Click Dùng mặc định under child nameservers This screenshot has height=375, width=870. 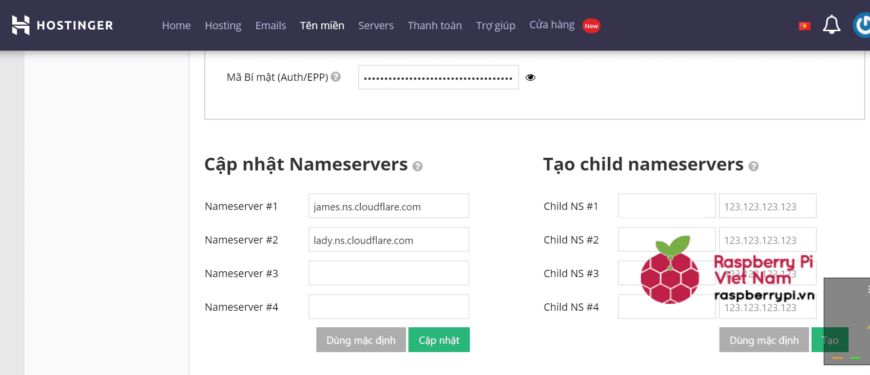pos(764,340)
